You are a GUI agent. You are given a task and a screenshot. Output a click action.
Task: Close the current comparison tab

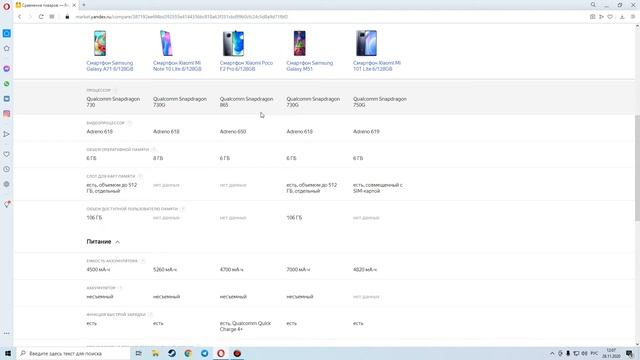(x=74, y=5)
